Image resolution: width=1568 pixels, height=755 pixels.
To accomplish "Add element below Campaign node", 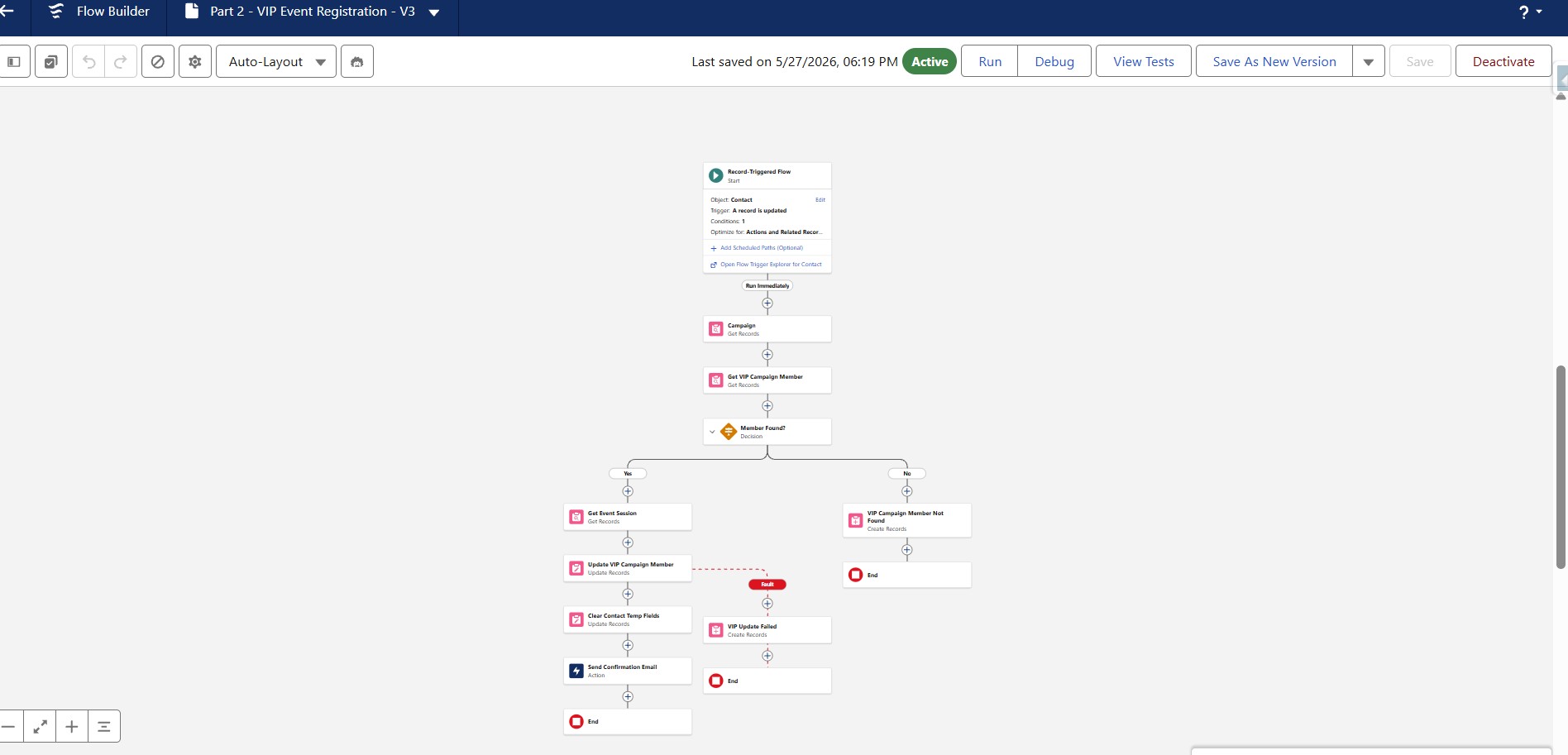I will (x=767, y=355).
